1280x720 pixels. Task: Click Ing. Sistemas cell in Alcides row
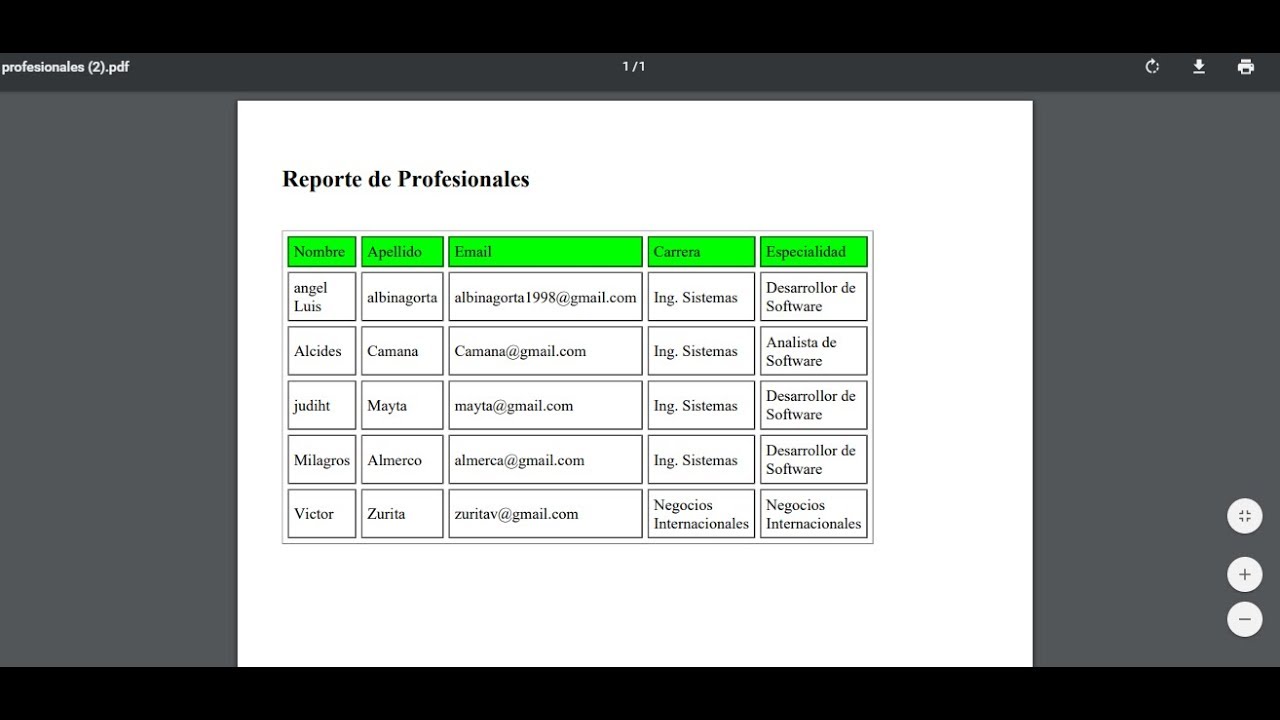coord(701,351)
